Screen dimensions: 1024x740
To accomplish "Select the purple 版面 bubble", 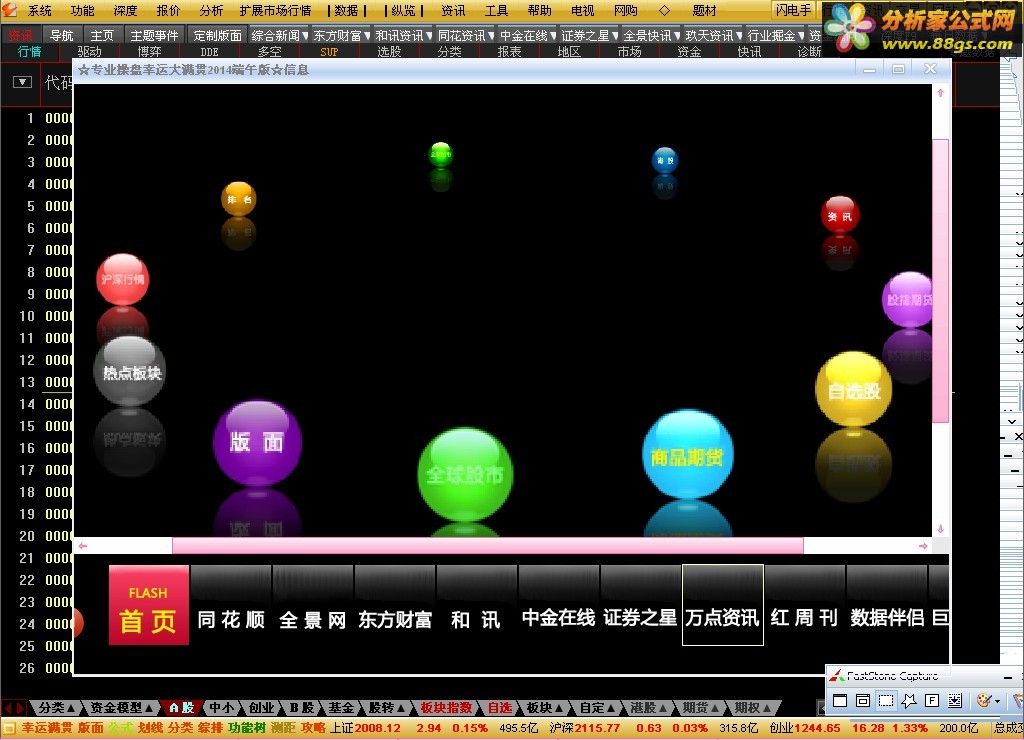I will (257, 443).
